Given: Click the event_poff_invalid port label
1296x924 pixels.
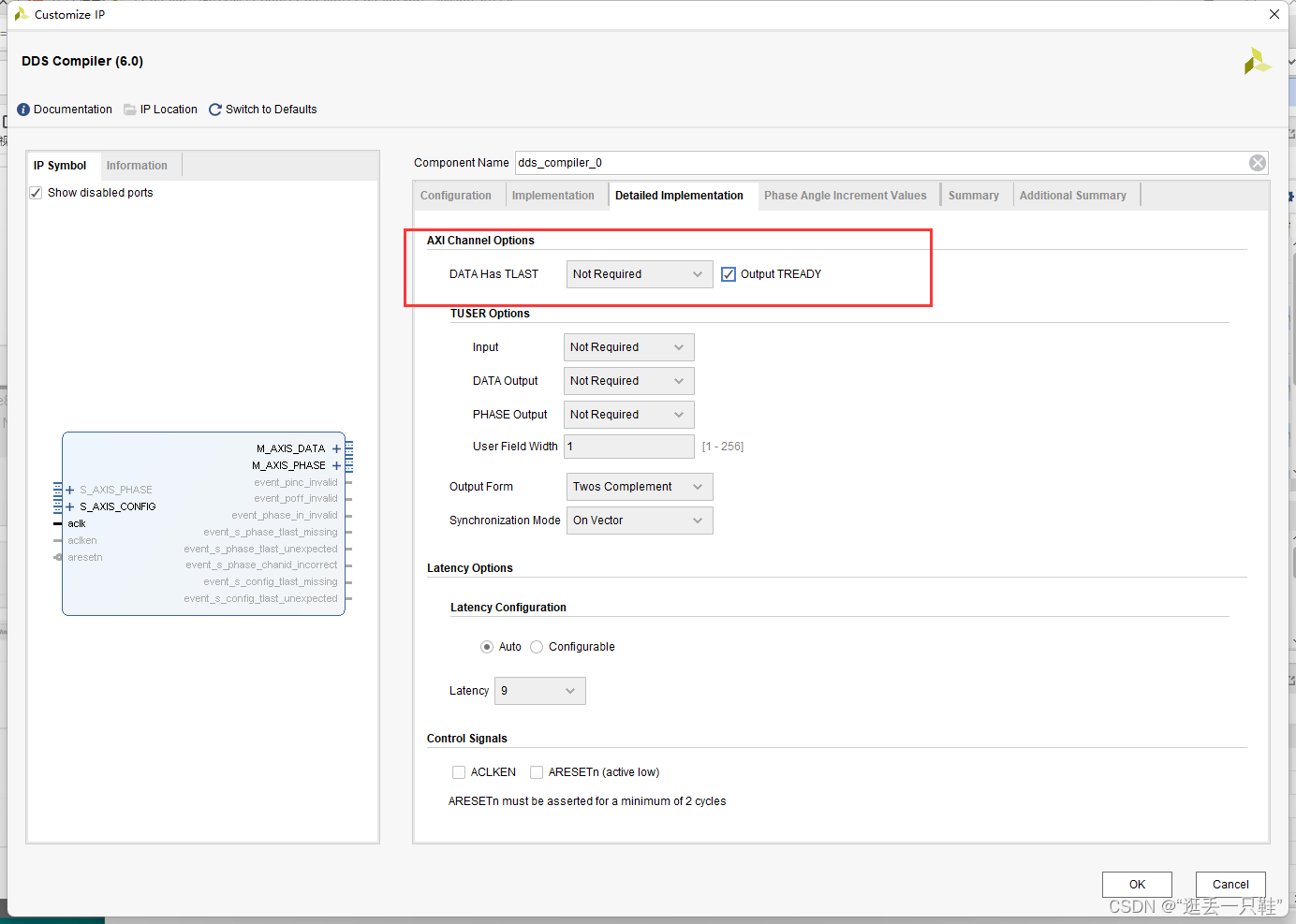Looking at the screenshot, I should (296, 499).
